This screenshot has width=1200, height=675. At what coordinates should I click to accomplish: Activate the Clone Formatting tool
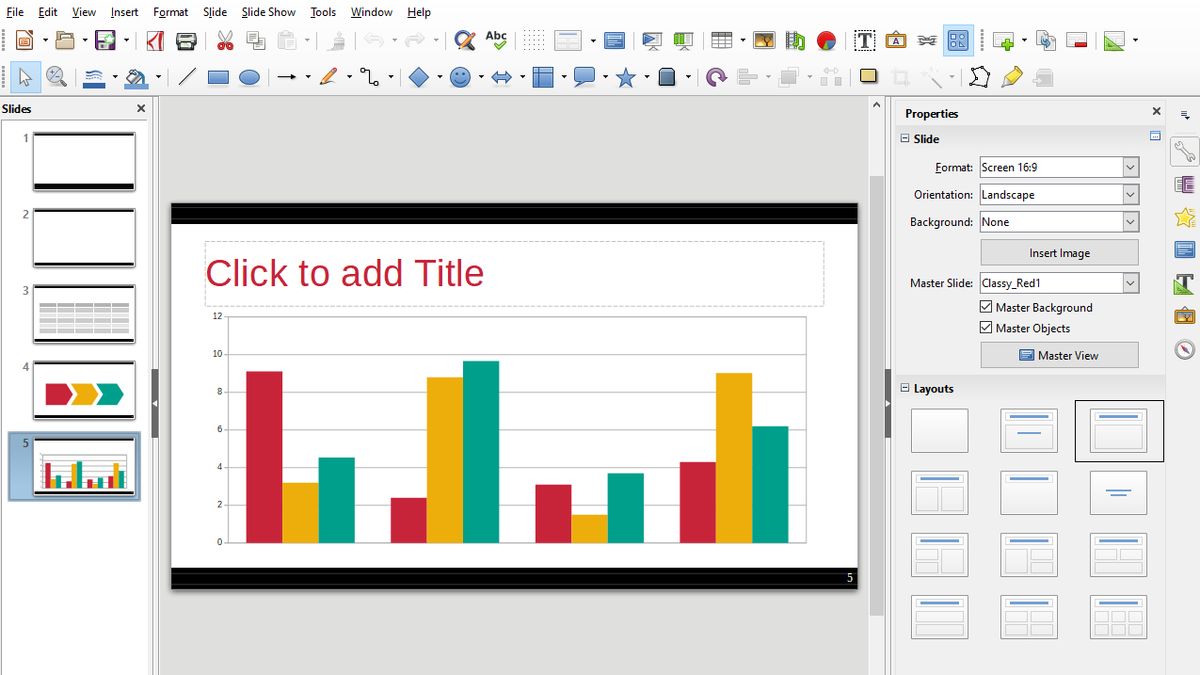tap(336, 40)
